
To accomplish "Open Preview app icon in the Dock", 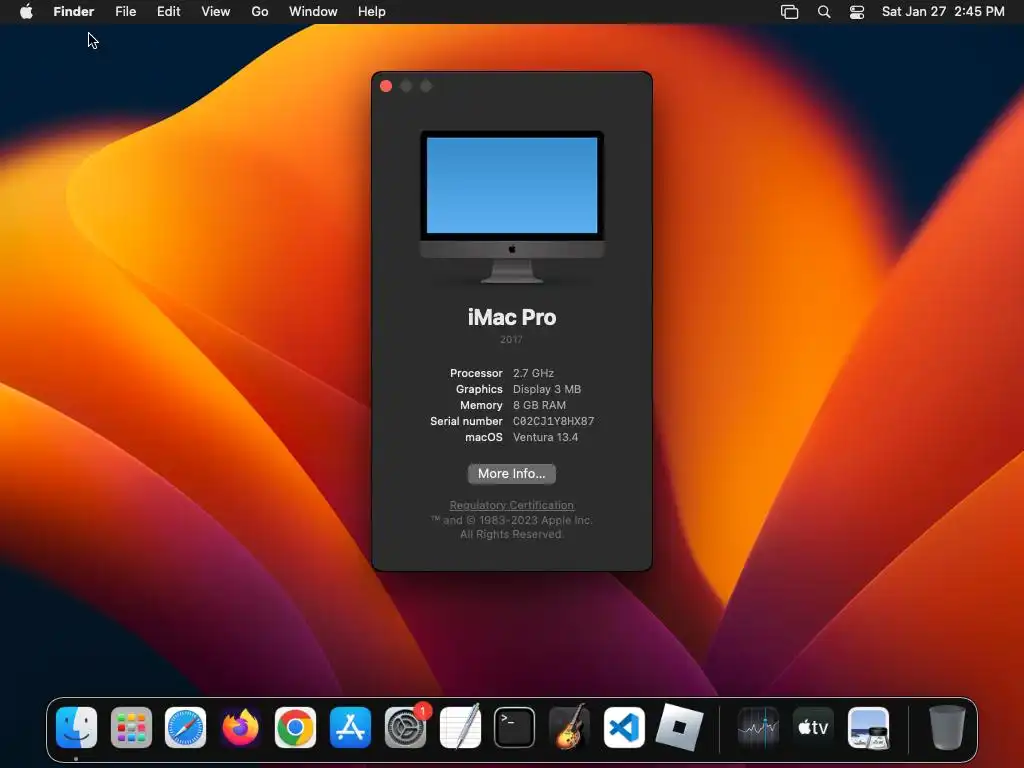I will point(868,728).
